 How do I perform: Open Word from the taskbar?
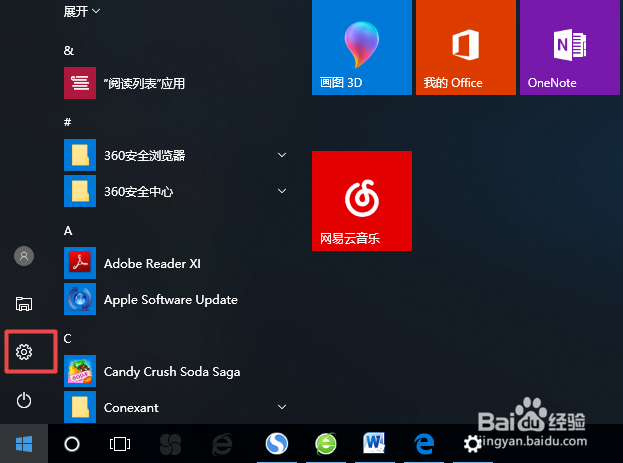pyautogui.click(x=374, y=443)
